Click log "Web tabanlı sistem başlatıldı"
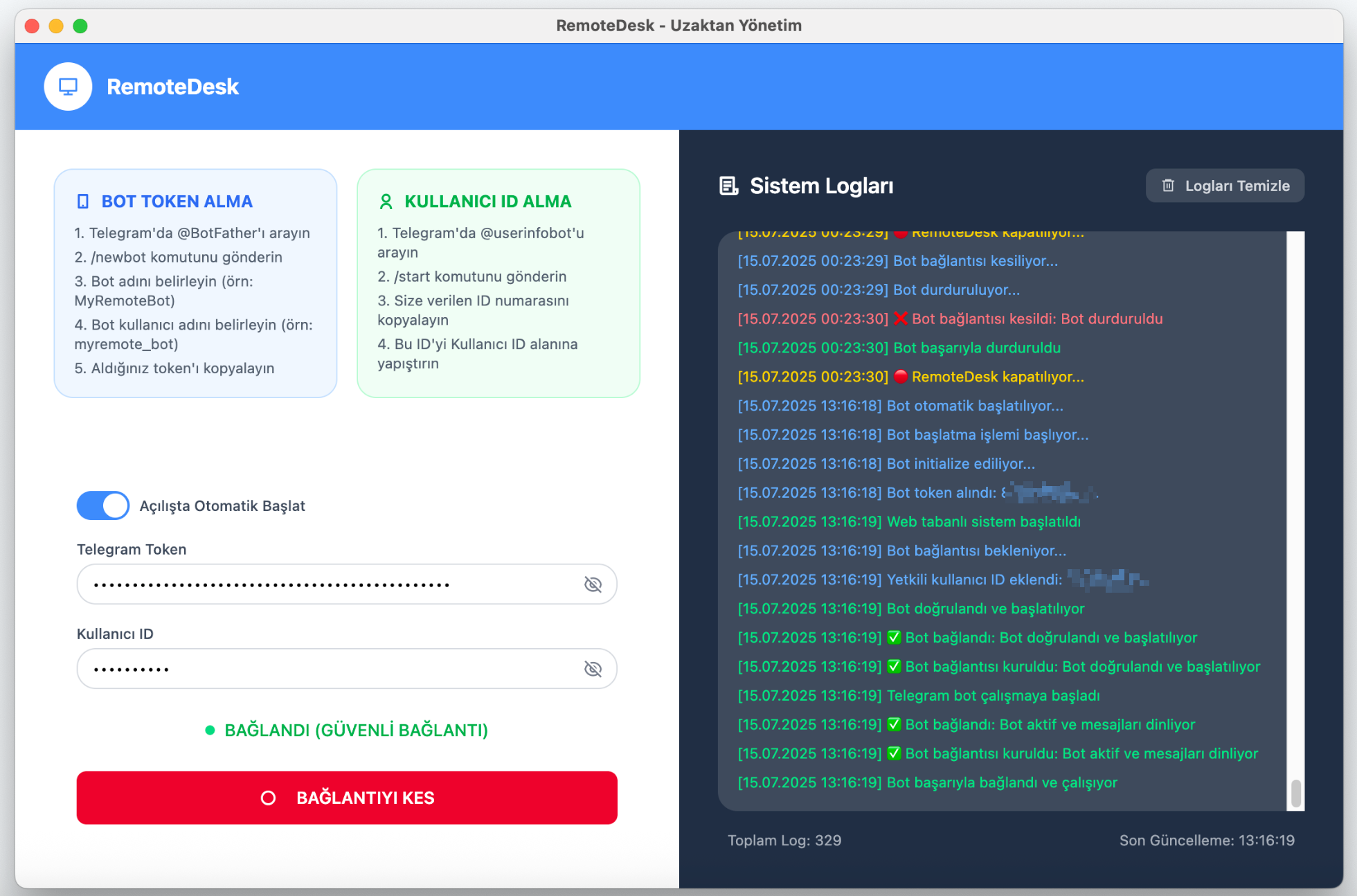 pos(909,522)
